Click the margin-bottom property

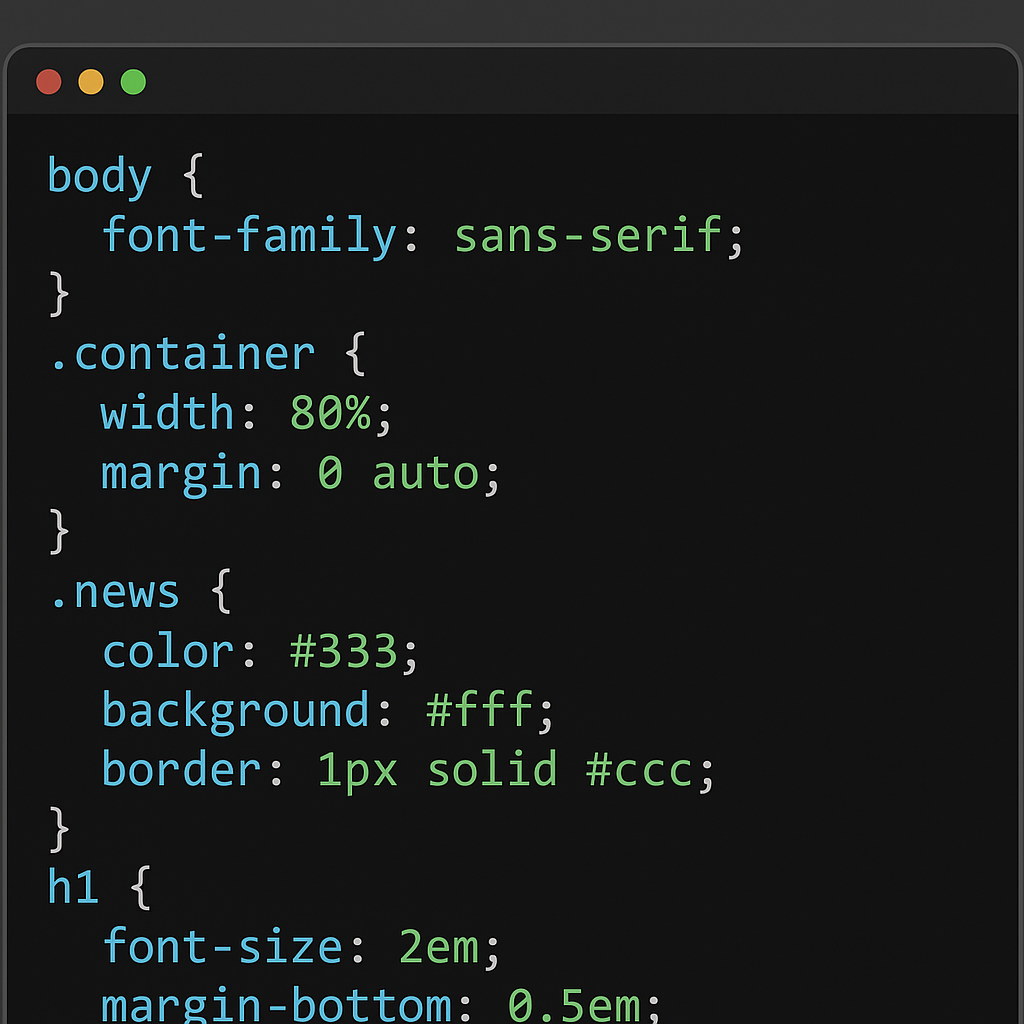[276, 1006]
